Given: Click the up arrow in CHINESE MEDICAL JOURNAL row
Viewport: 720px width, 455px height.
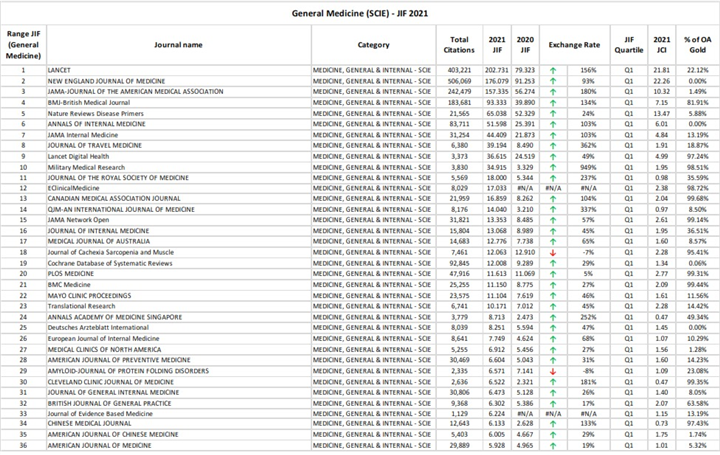Looking at the screenshot, I should coord(553,424).
